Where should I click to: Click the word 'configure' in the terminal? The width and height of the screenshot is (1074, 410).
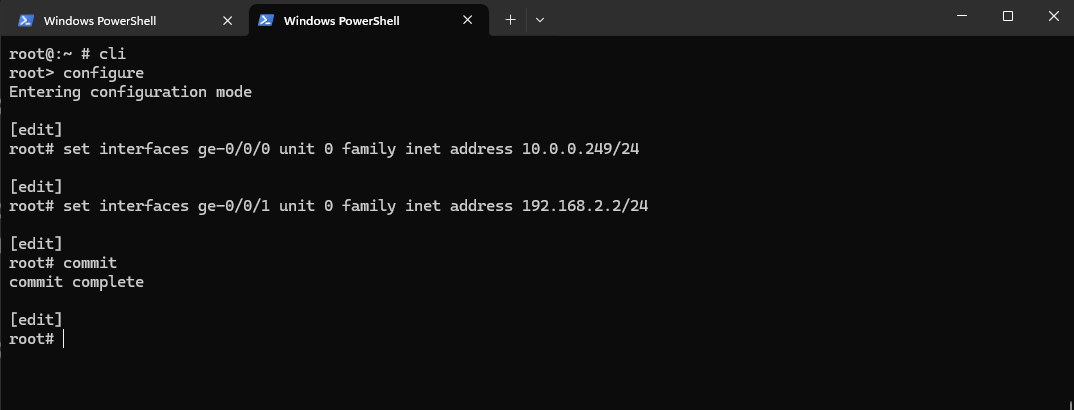pos(103,73)
